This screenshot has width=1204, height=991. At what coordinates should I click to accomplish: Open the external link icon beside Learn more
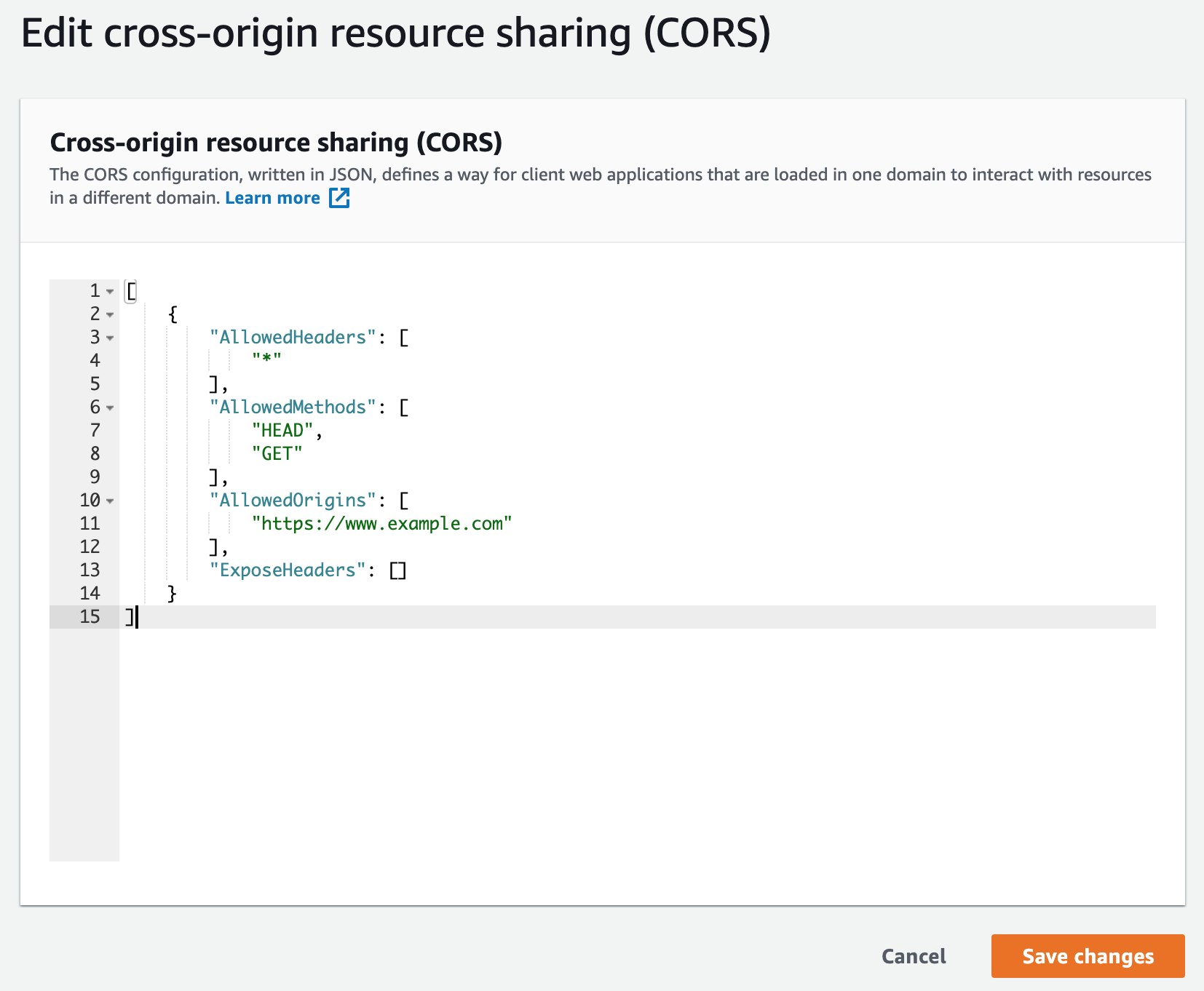pos(339,198)
